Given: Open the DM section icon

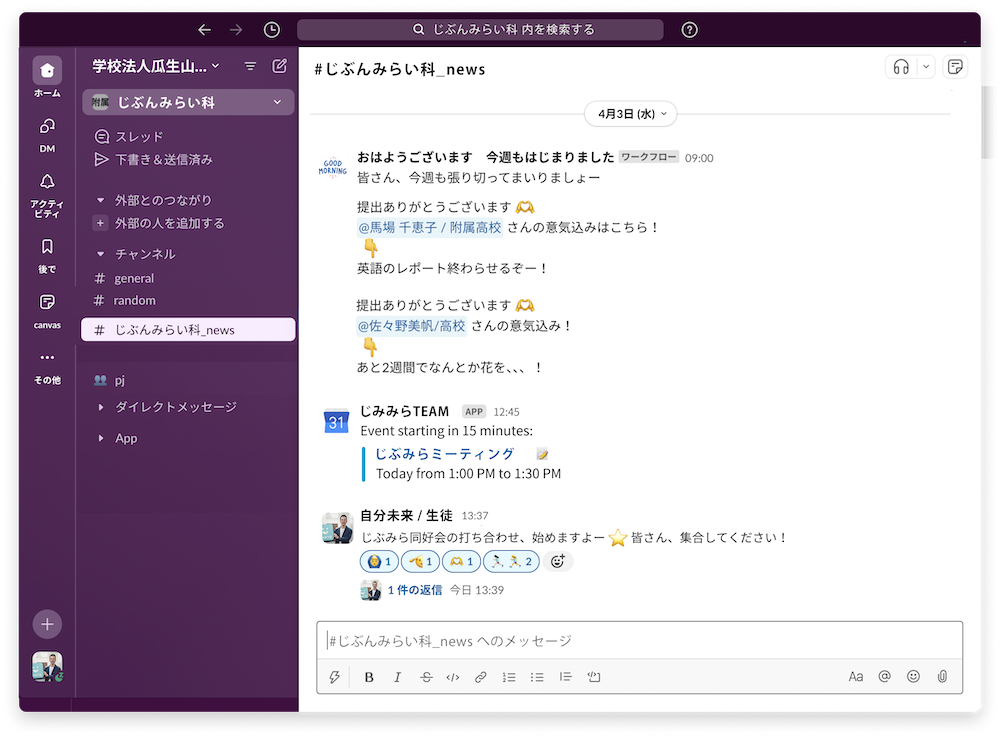Looking at the screenshot, I should [47, 126].
